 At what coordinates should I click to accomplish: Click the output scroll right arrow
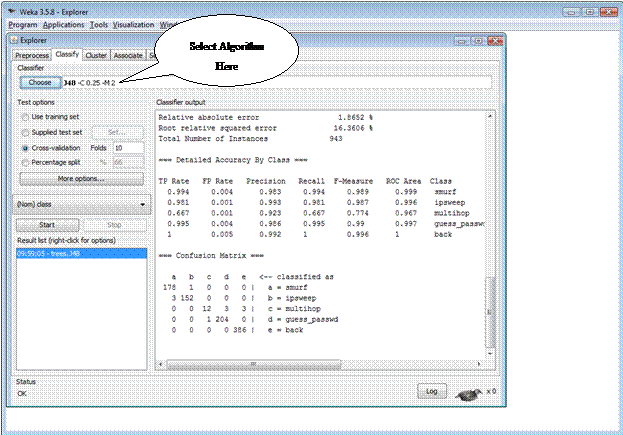pyautogui.click(x=479, y=364)
